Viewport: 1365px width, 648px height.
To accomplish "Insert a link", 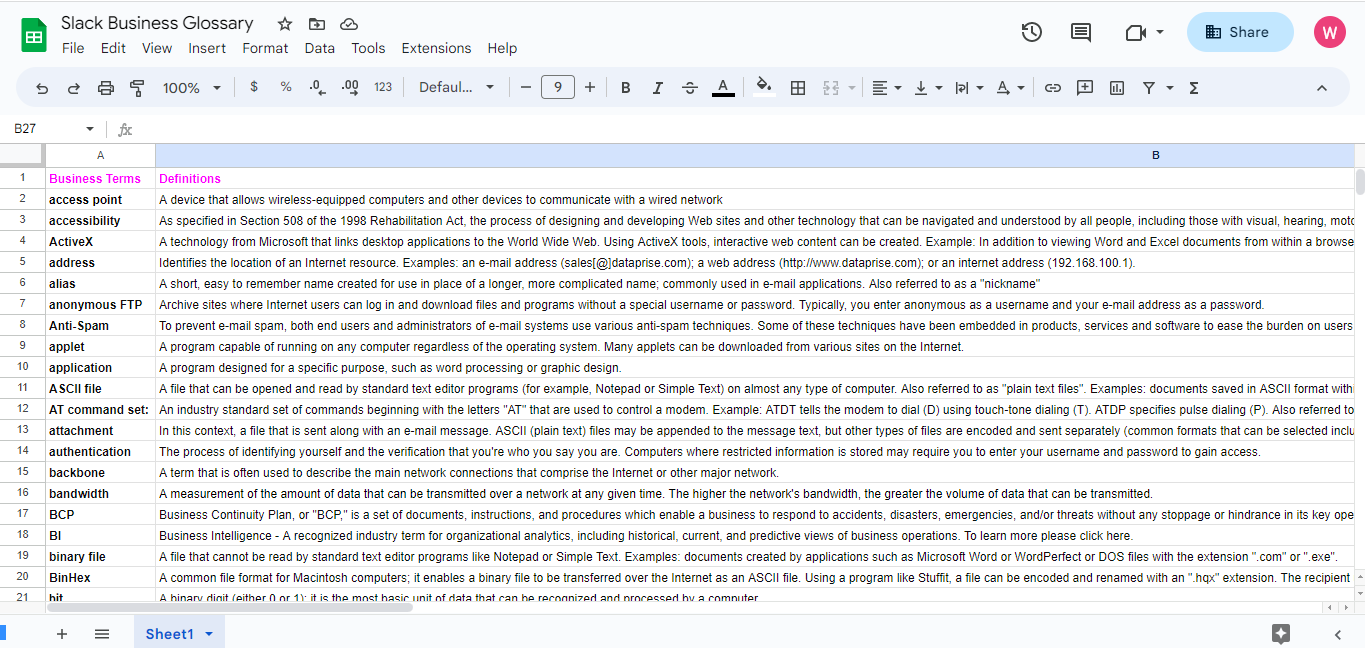I will click(1052, 88).
